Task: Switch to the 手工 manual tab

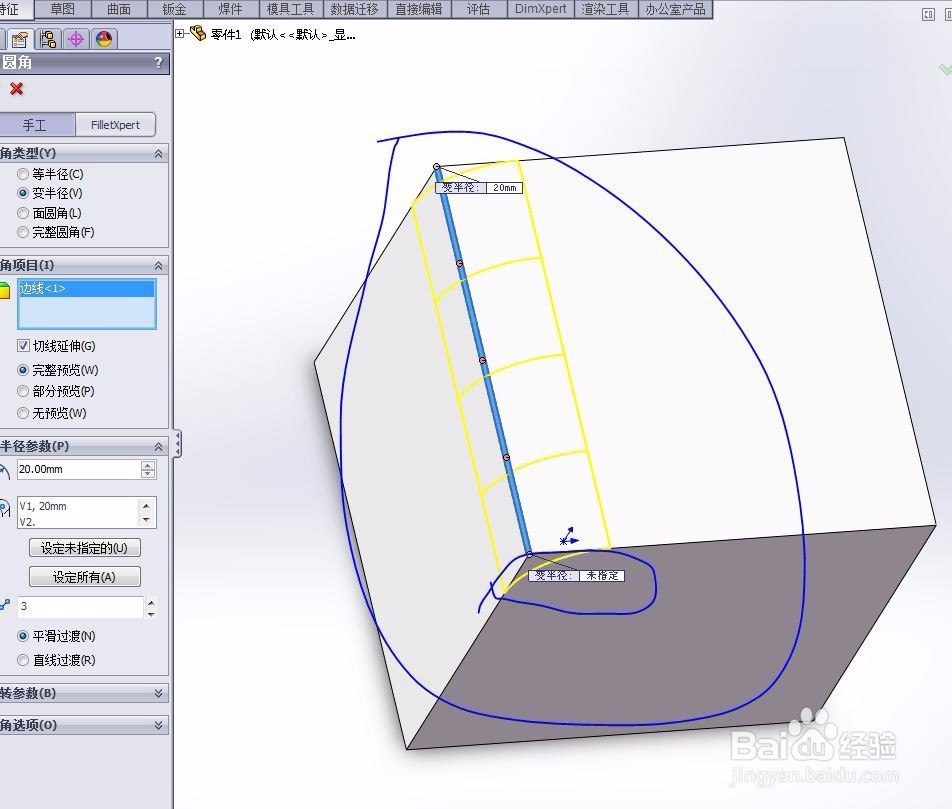Action: [38, 125]
